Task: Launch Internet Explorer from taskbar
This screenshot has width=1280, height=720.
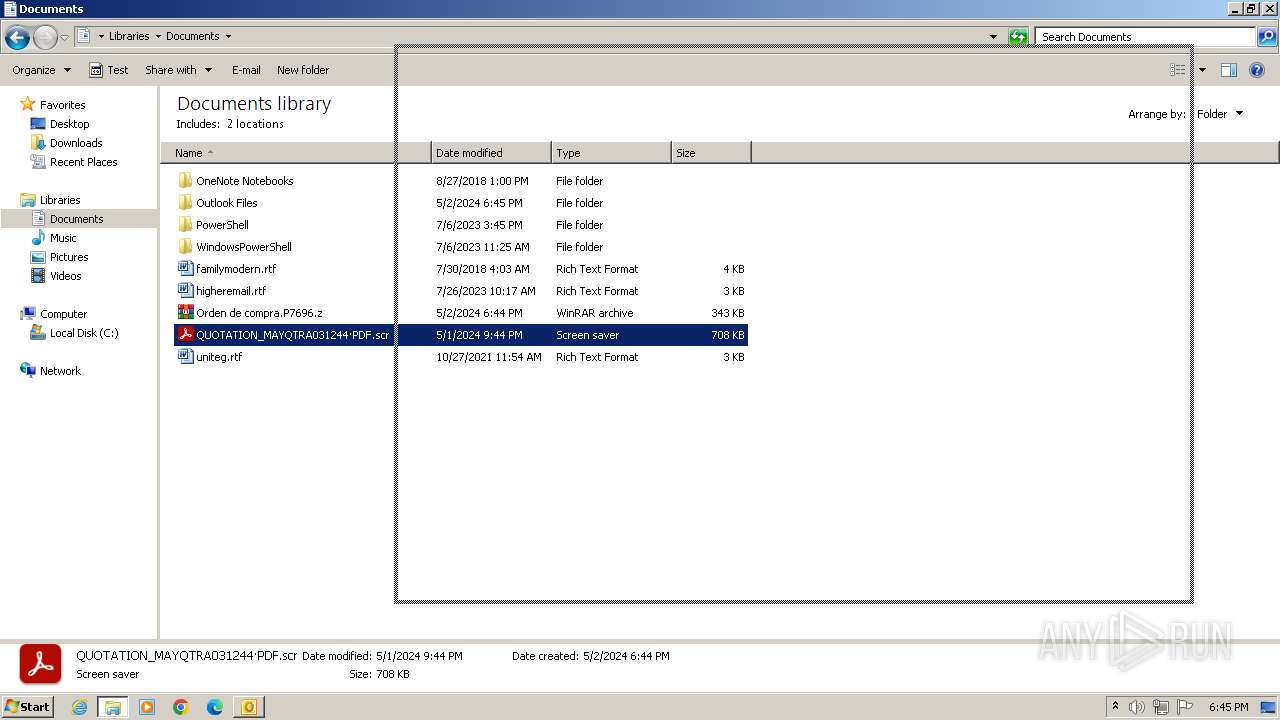Action: (79, 707)
